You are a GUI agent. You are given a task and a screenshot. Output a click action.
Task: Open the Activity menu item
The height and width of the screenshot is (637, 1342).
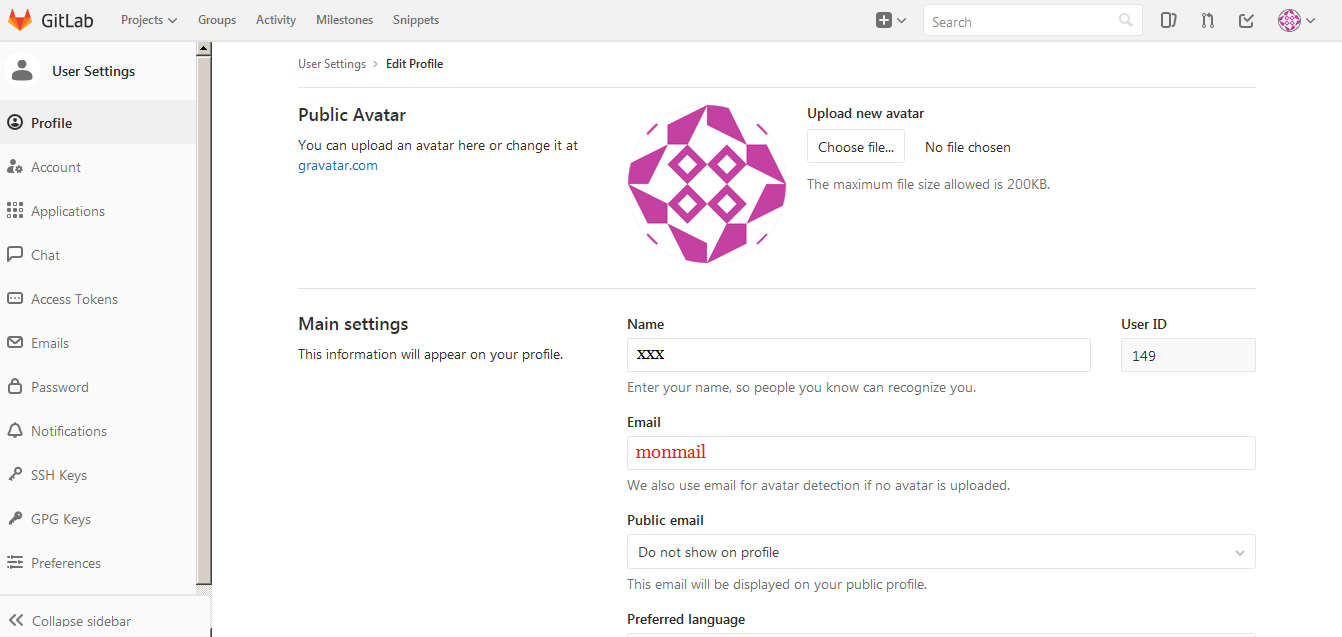pos(276,20)
